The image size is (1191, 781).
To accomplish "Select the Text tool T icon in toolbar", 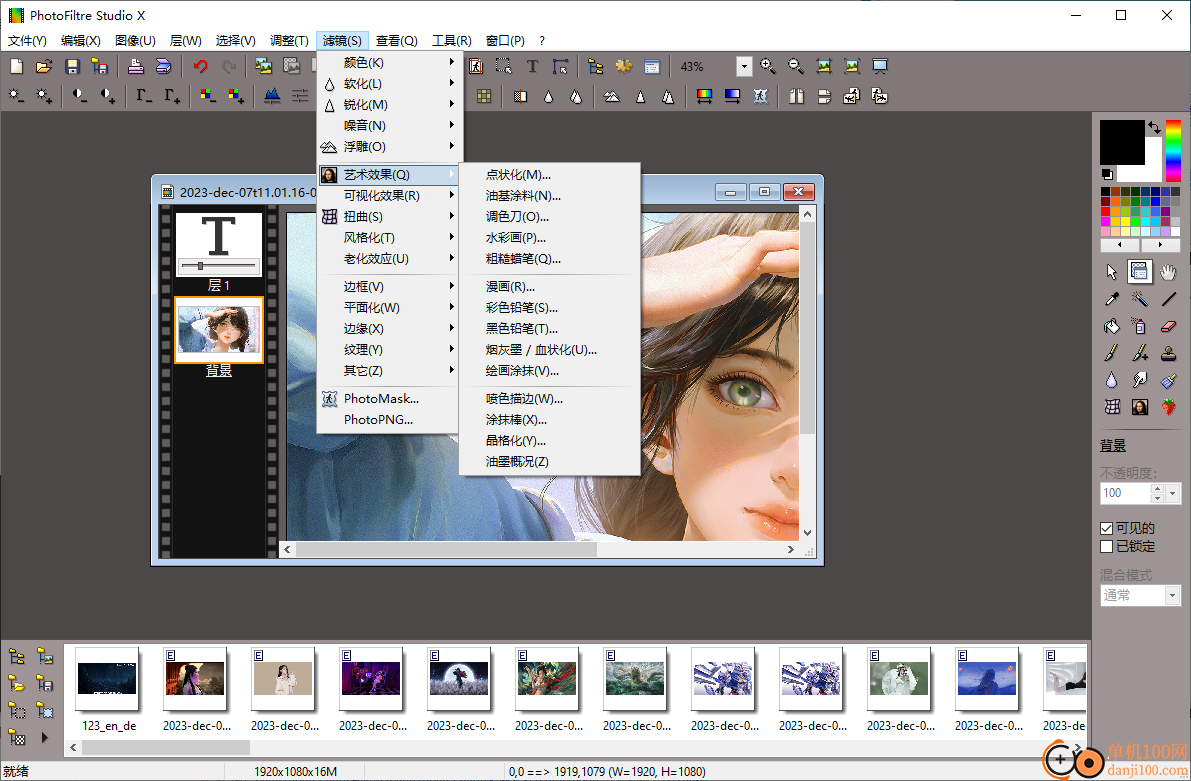I will pyautogui.click(x=532, y=67).
